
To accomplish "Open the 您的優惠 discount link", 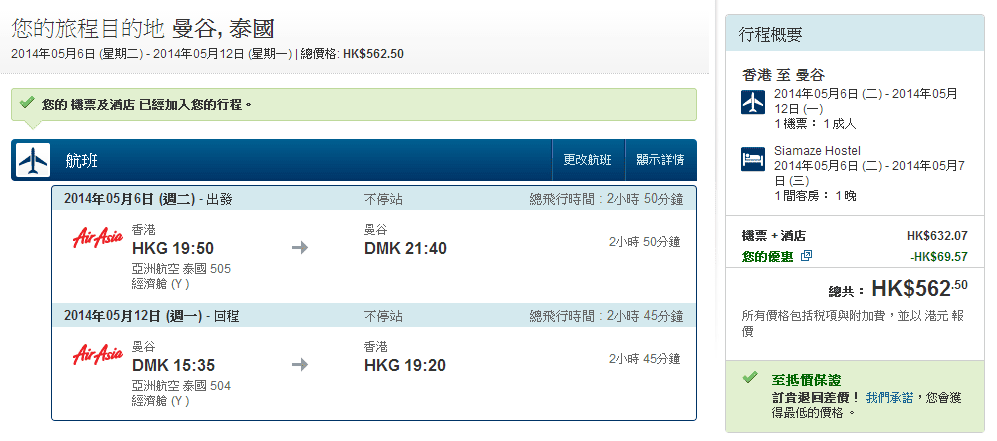I will (767, 256).
